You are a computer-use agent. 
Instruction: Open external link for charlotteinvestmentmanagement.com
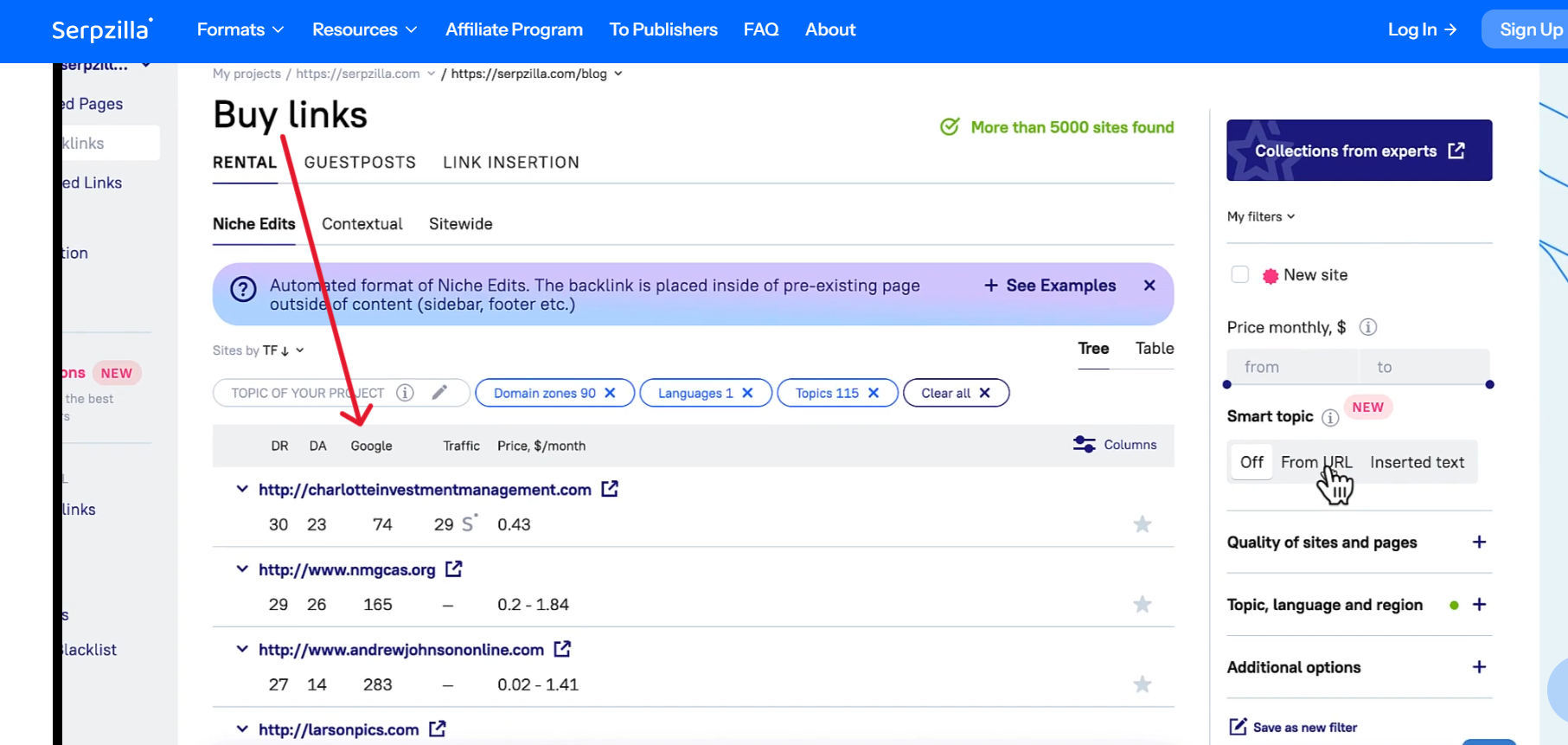(x=610, y=489)
